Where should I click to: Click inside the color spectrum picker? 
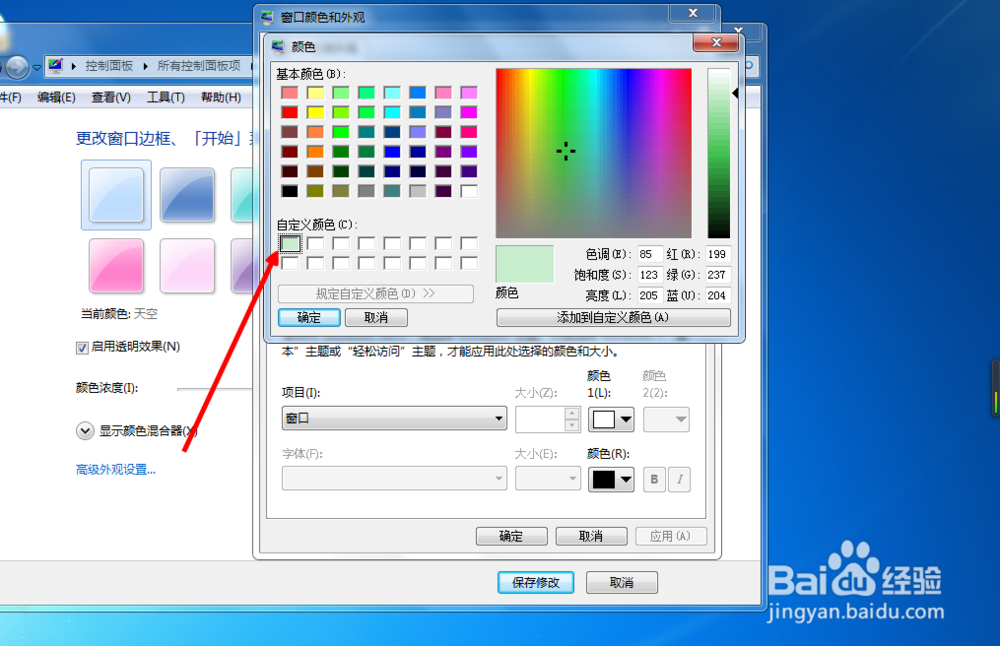click(x=594, y=153)
